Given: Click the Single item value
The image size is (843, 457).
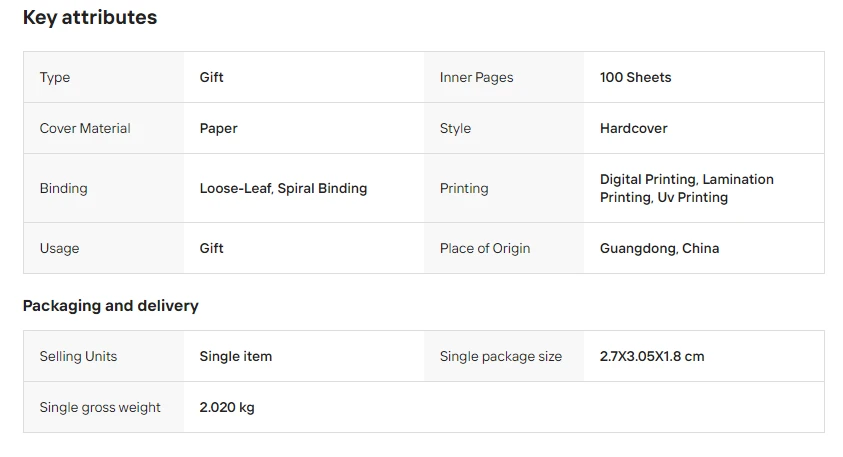Looking at the screenshot, I should tap(235, 356).
